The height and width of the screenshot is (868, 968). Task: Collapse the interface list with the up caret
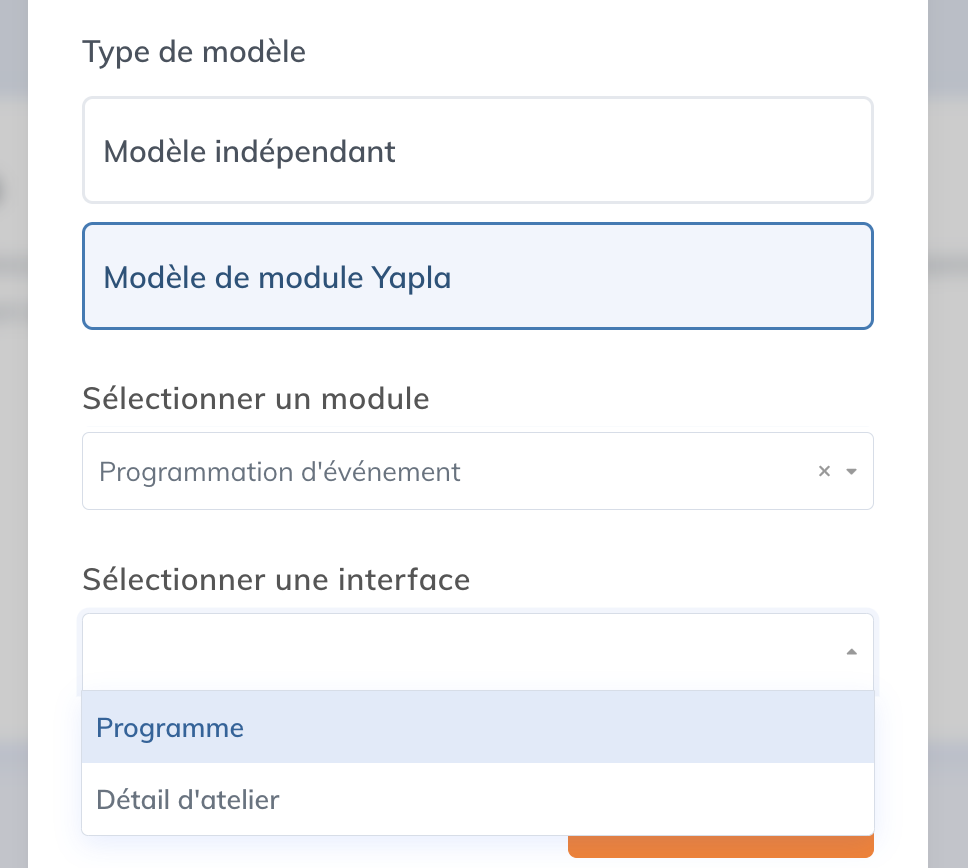click(x=851, y=651)
